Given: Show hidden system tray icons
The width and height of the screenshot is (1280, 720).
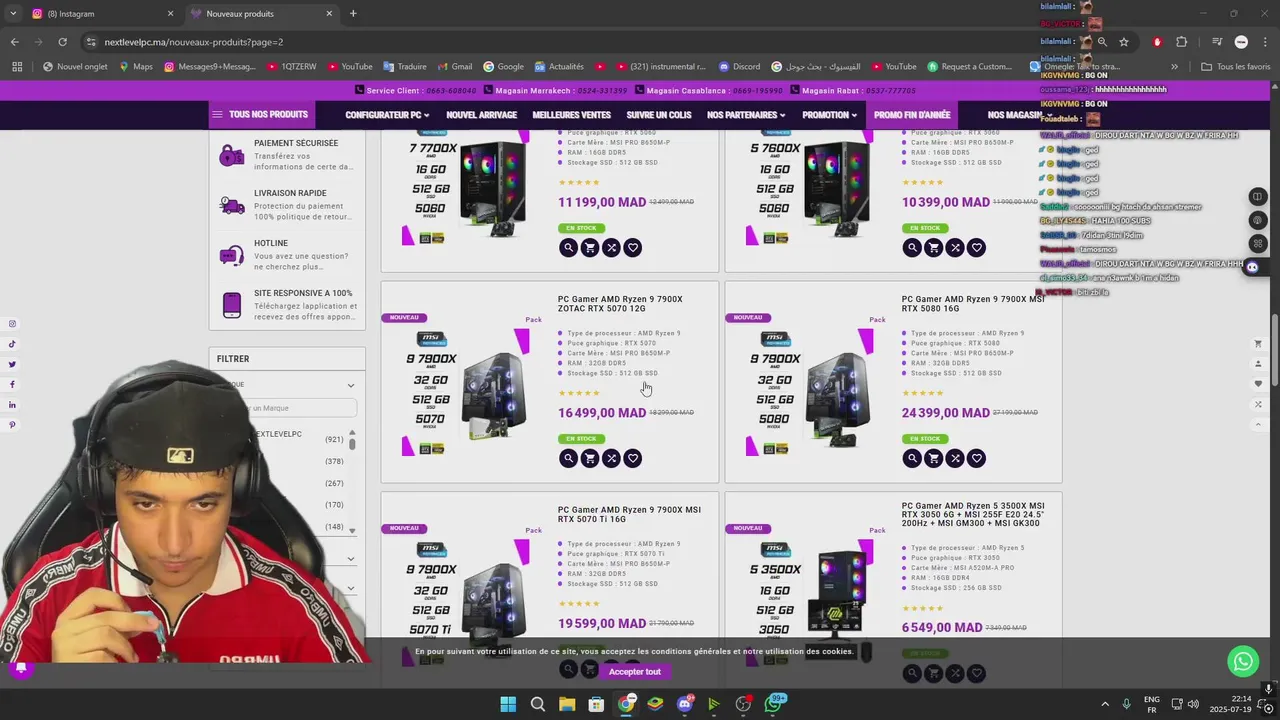Looking at the screenshot, I should point(1105,704).
